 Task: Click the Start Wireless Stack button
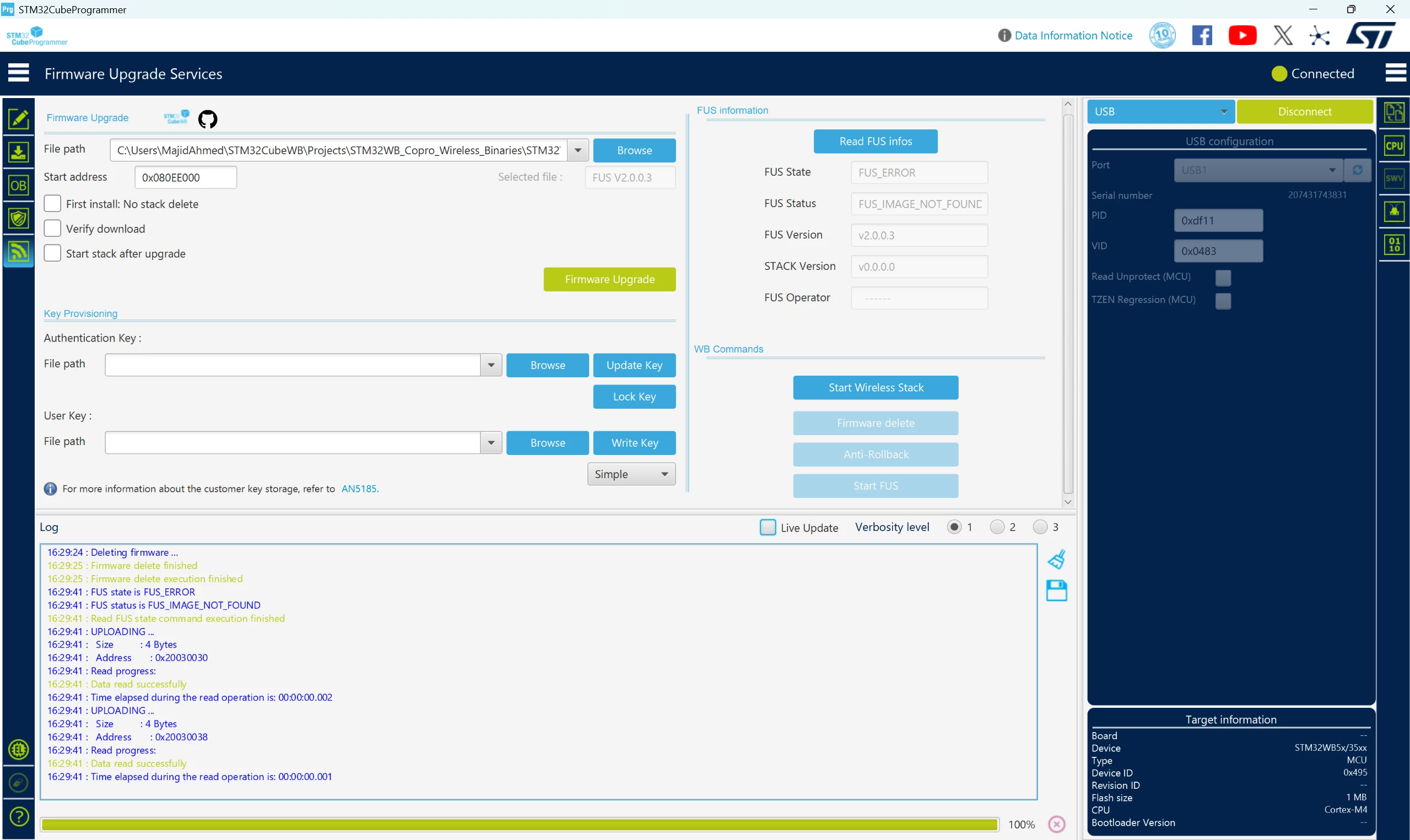click(x=876, y=387)
